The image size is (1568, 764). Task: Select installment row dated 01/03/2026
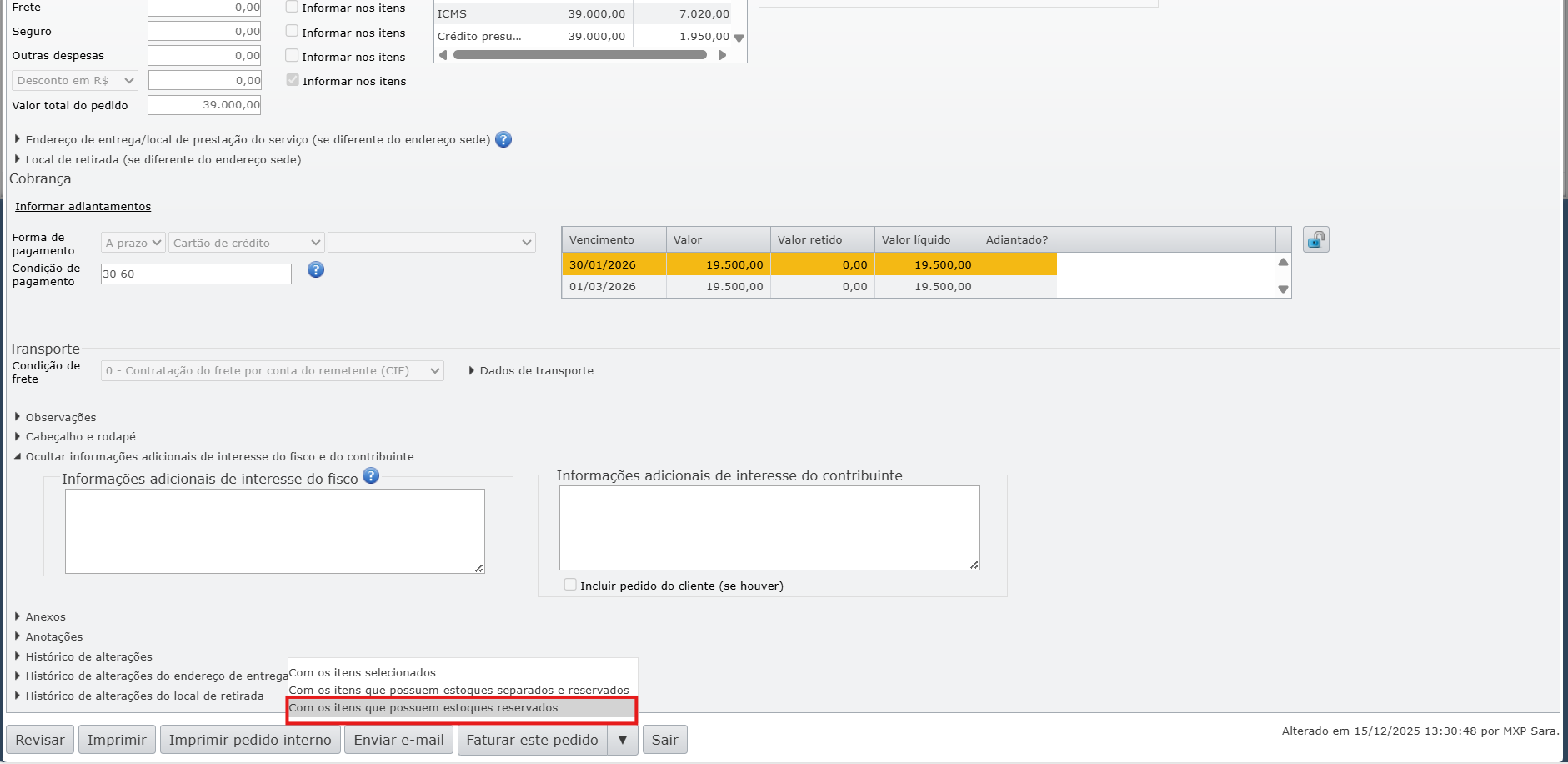(x=809, y=287)
